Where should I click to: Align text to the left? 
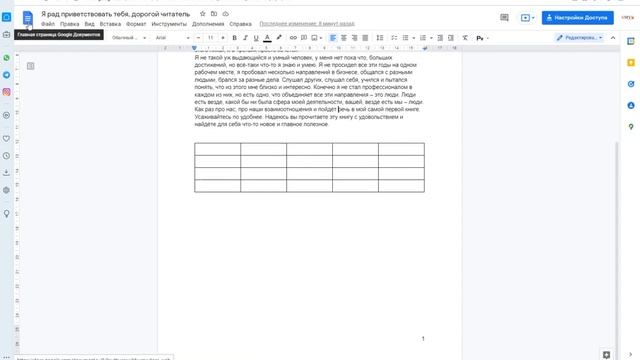point(333,38)
